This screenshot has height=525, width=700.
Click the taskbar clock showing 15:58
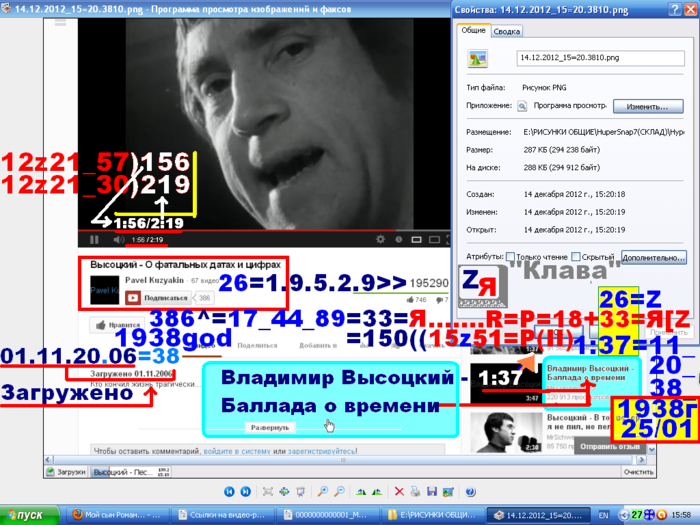(681, 515)
